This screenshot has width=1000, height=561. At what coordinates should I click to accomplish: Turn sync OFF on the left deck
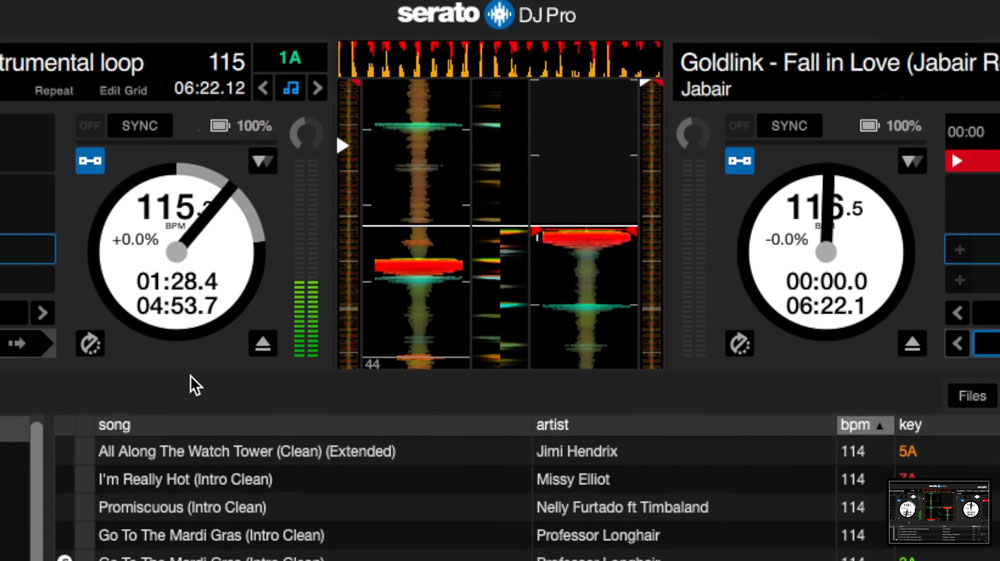[90, 126]
